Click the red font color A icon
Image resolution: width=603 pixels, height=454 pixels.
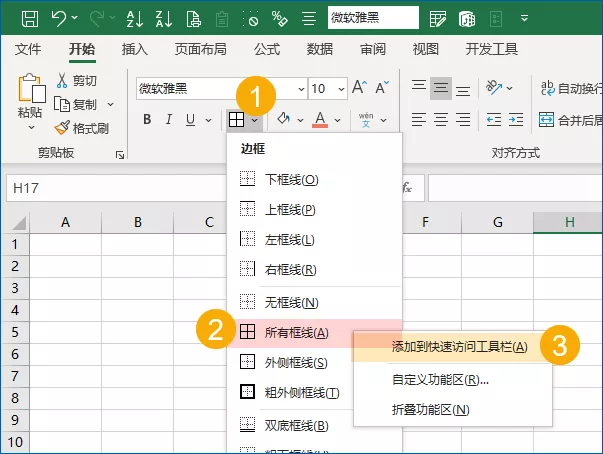pyautogui.click(x=320, y=120)
